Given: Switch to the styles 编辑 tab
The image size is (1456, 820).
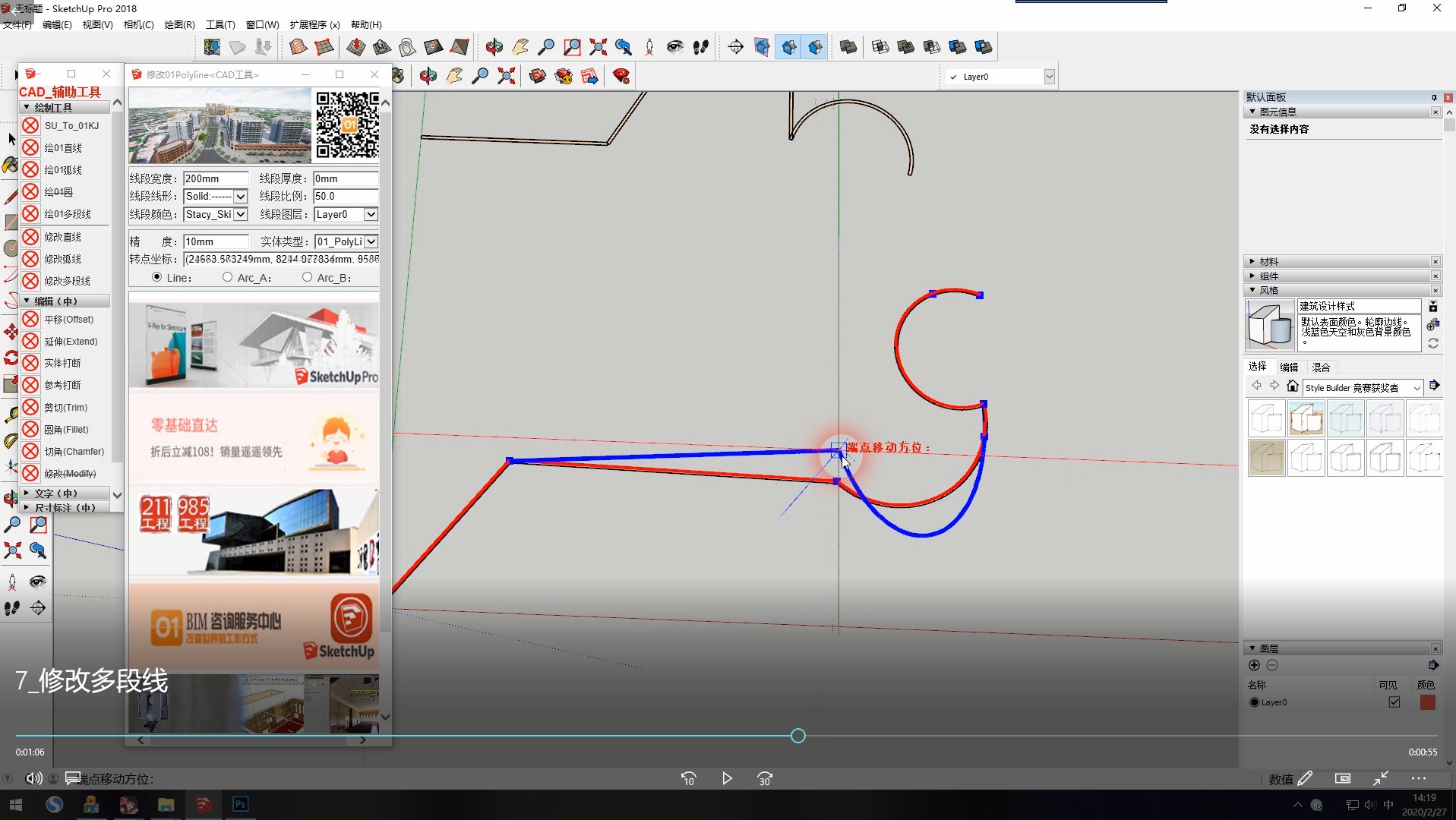Looking at the screenshot, I should pyautogui.click(x=1289, y=367).
